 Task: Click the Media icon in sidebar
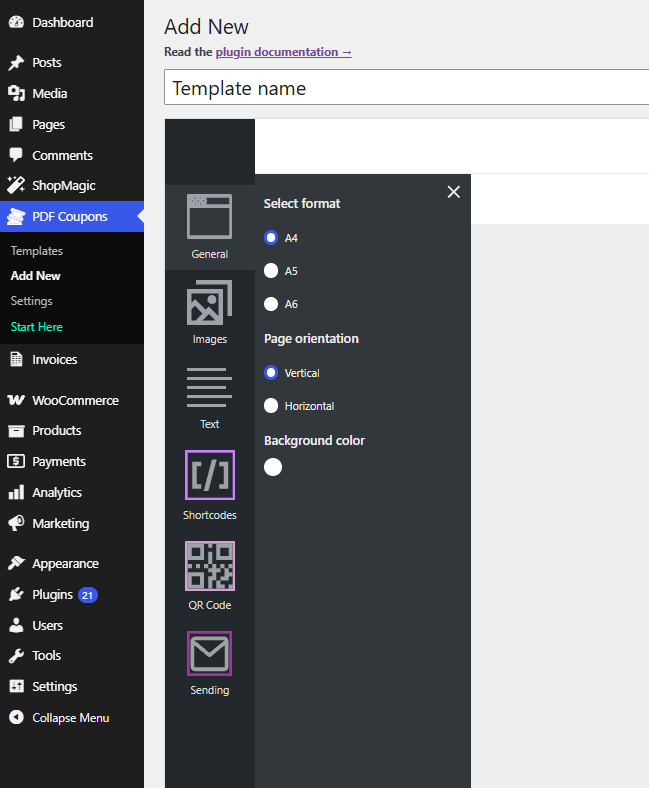click(16, 93)
